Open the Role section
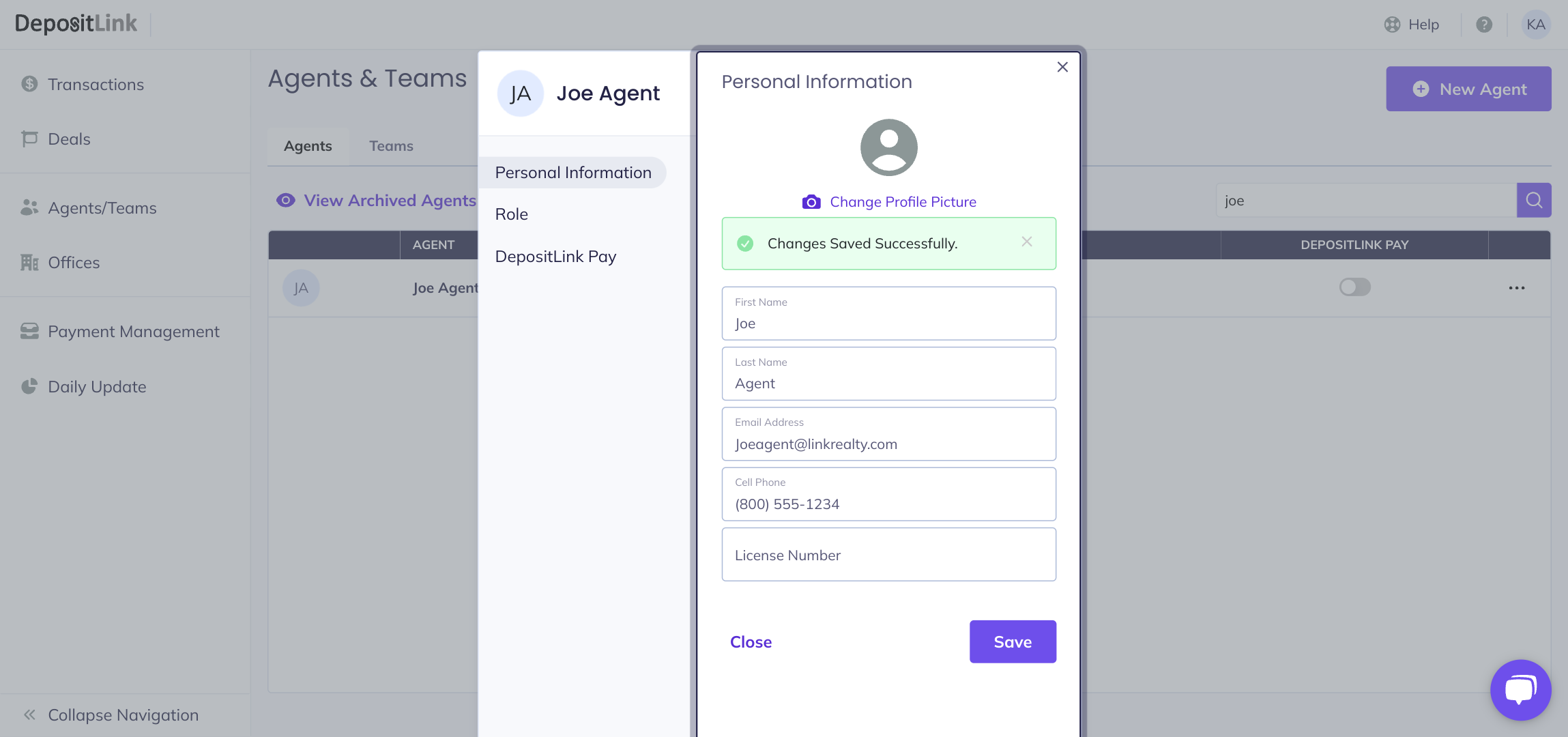Viewport: 1568px width, 737px height. 512,214
